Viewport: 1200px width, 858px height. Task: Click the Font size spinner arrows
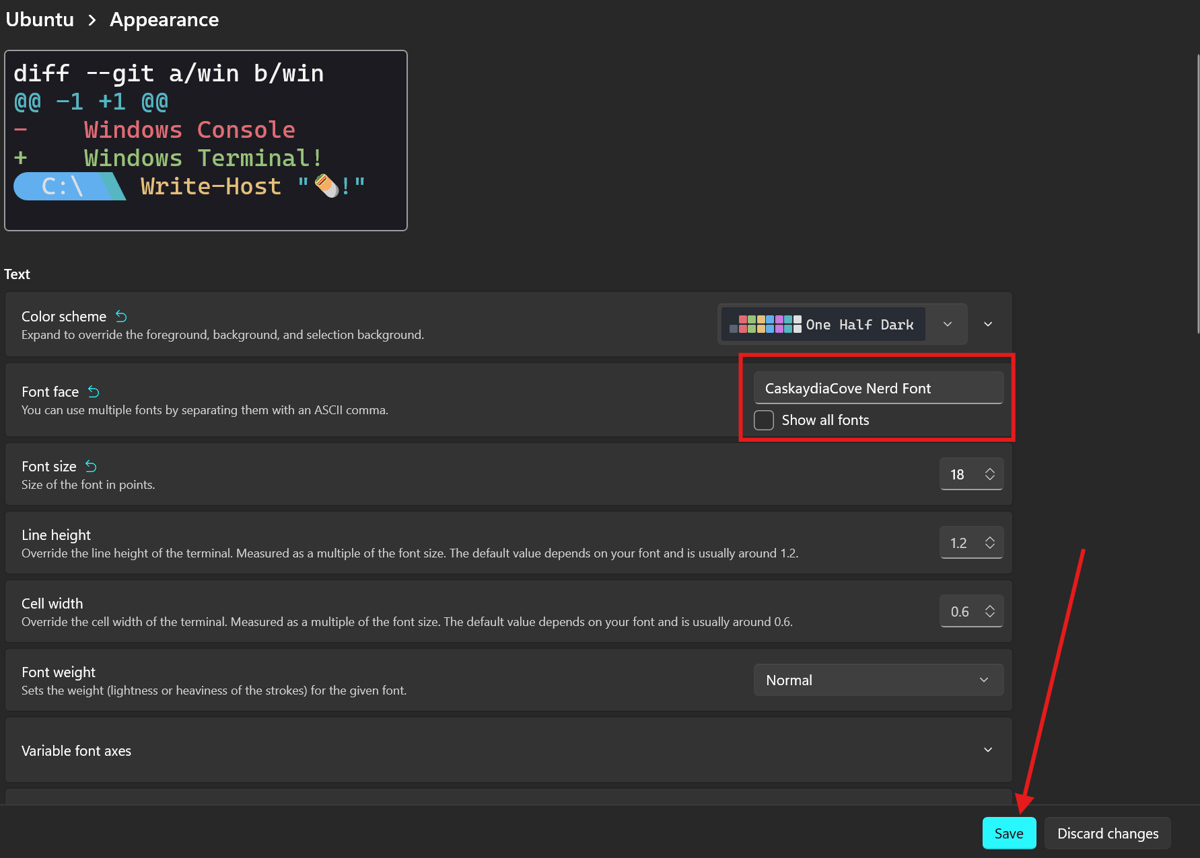coord(990,474)
